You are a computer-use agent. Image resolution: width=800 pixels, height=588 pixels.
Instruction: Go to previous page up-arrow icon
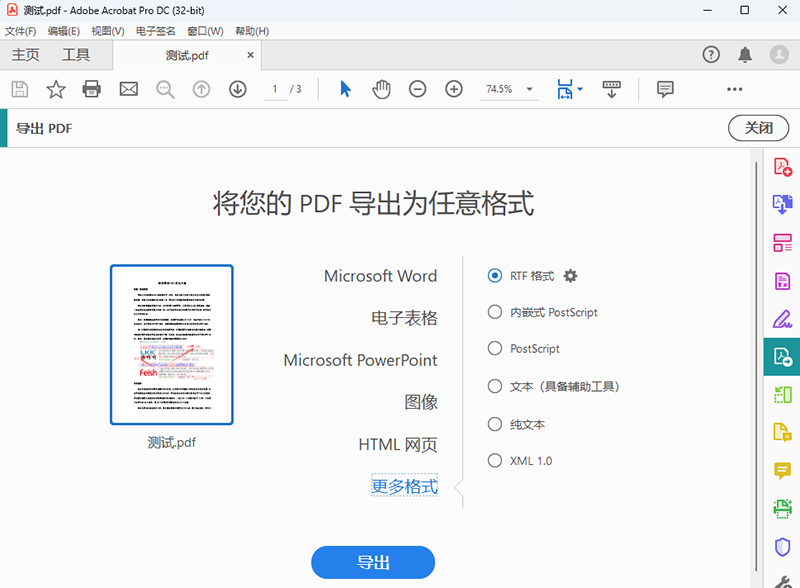pos(202,89)
